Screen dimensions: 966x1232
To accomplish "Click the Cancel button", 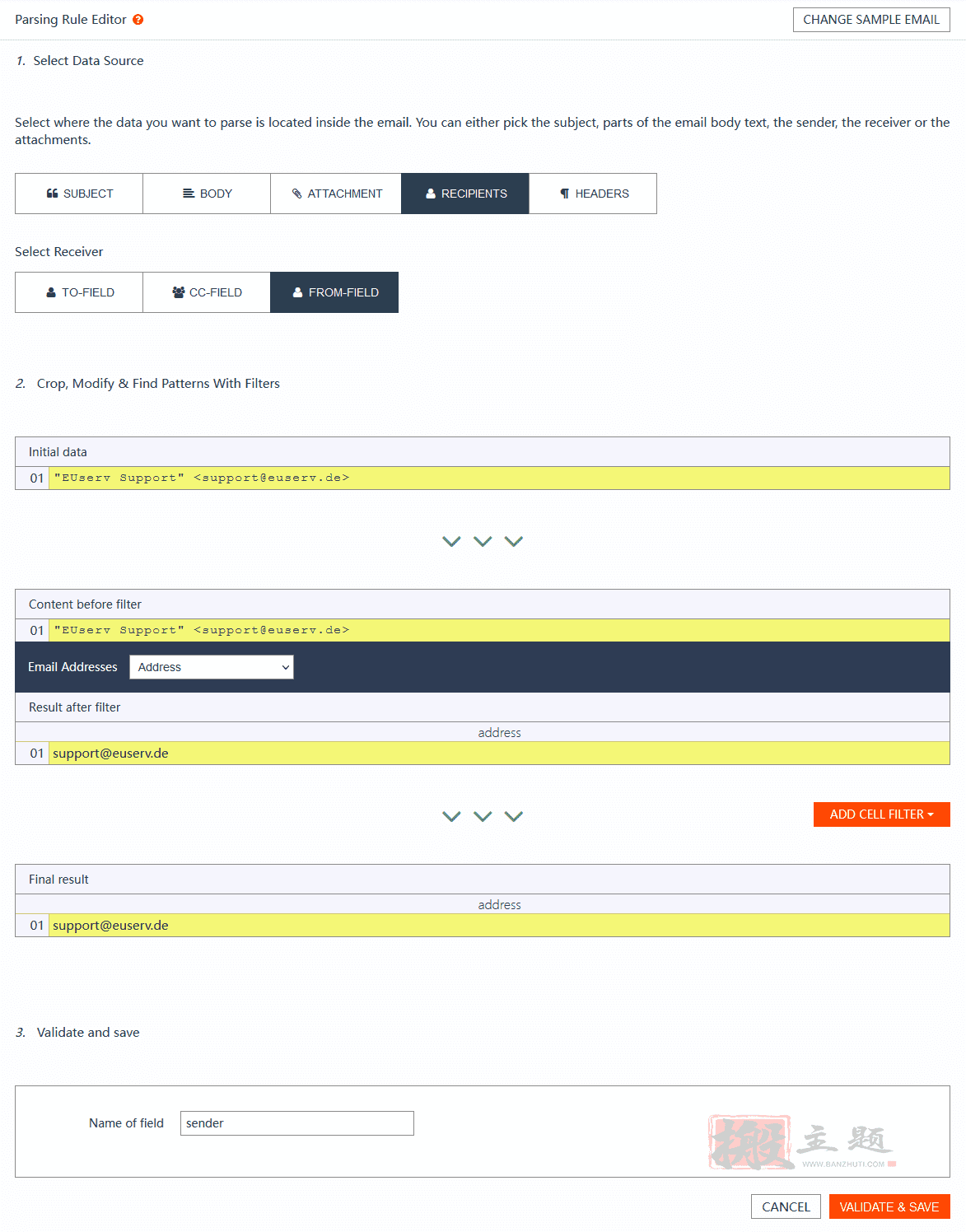I will [786, 1206].
